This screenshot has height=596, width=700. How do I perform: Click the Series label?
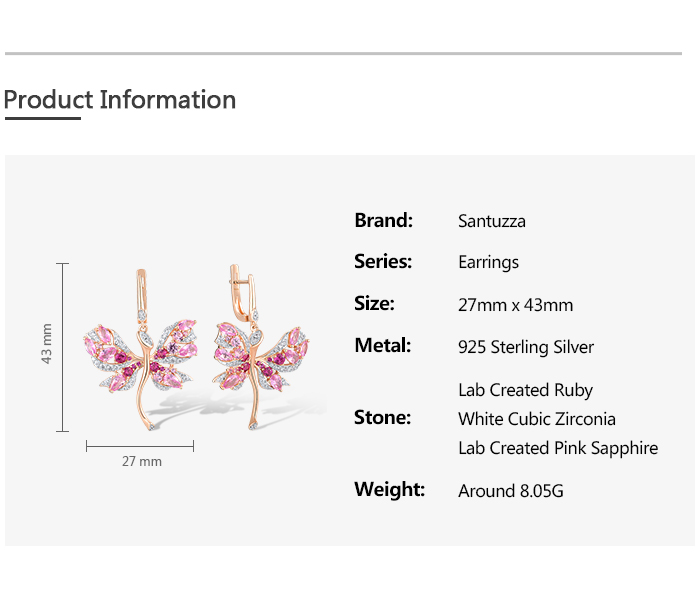coord(383,262)
